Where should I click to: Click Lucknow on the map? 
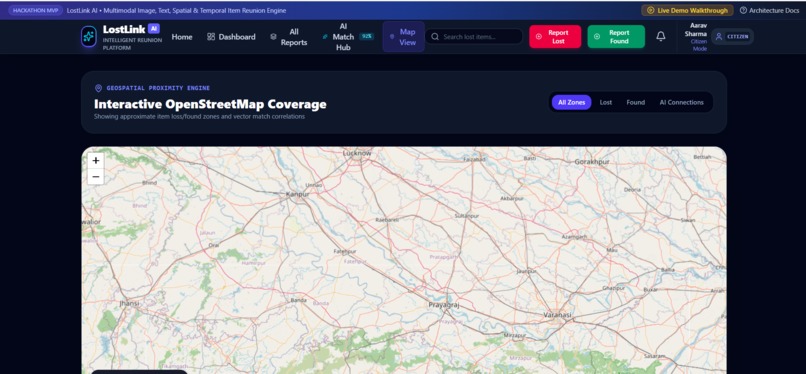pos(357,153)
